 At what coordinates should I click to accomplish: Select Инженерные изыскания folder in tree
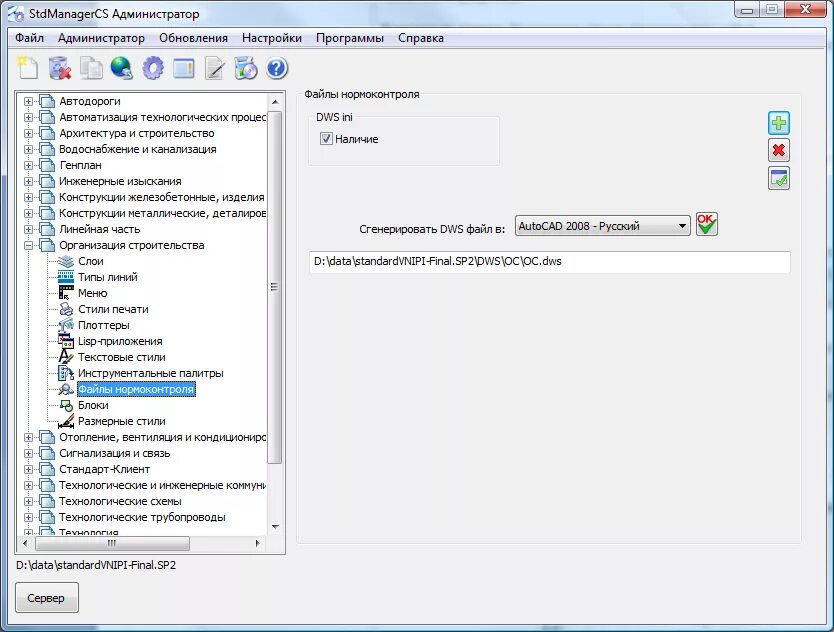[120, 181]
